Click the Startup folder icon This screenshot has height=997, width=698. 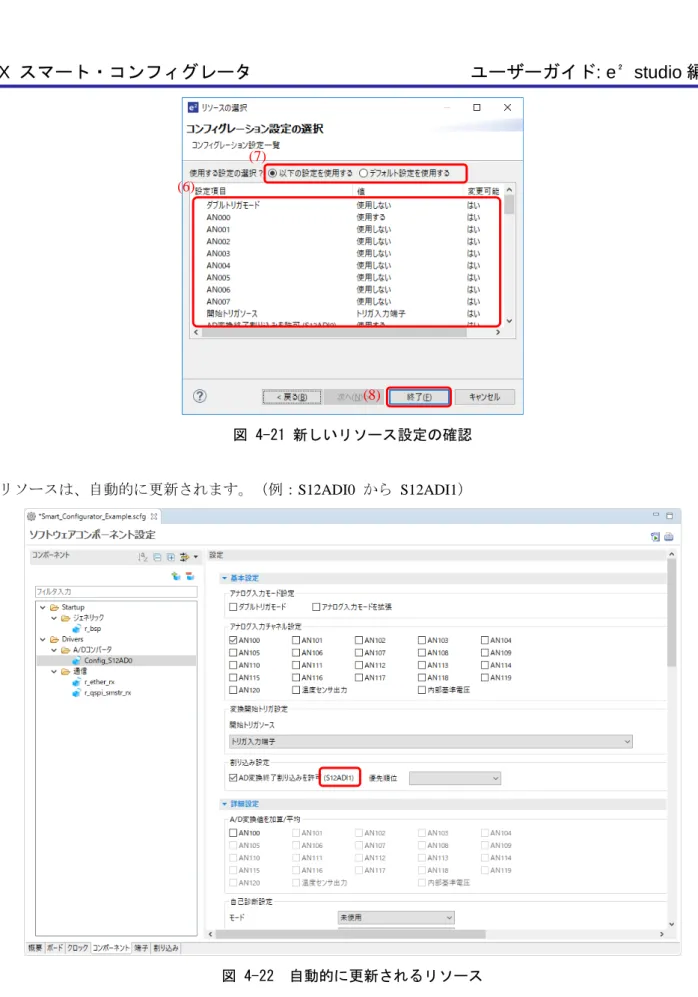(x=55, y=607)
